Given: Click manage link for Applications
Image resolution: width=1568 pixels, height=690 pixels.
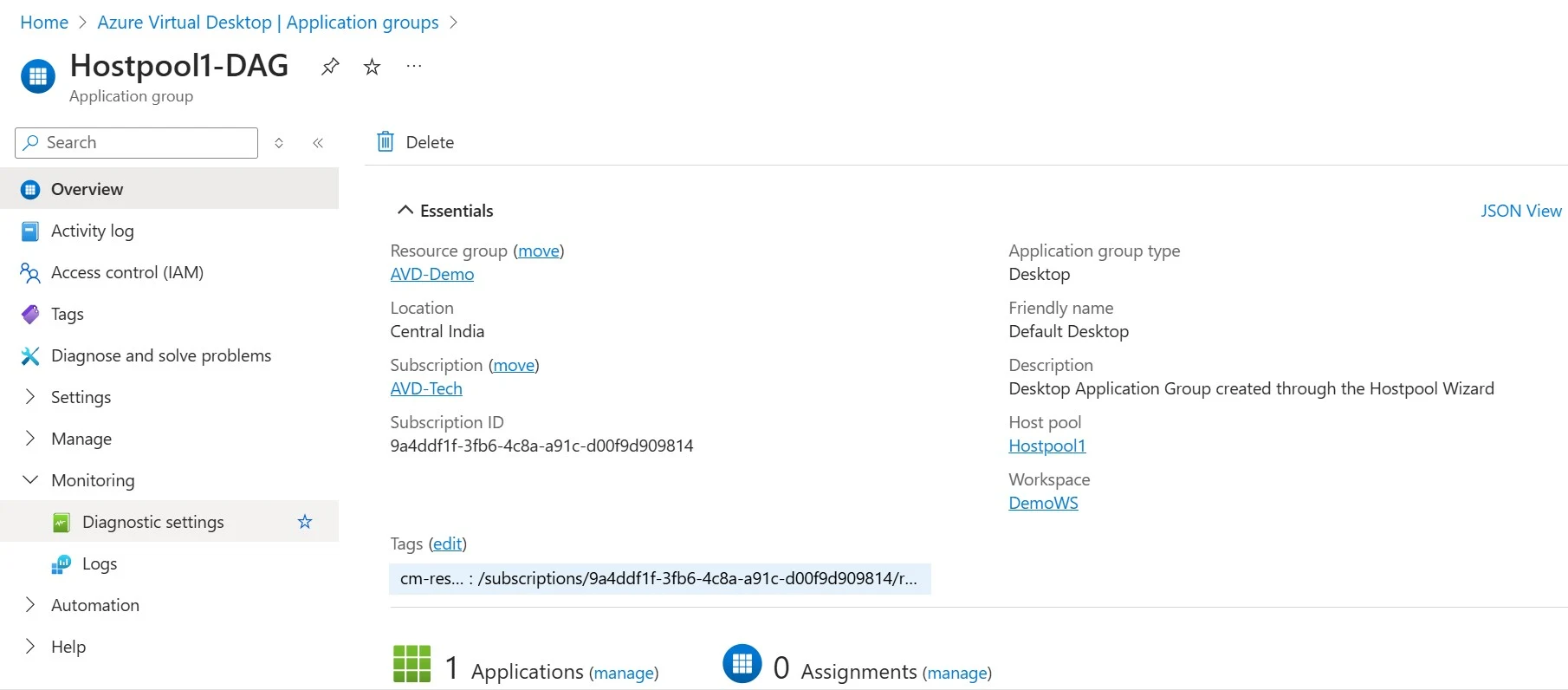Looking at the screenshot, I should (624, 673).
